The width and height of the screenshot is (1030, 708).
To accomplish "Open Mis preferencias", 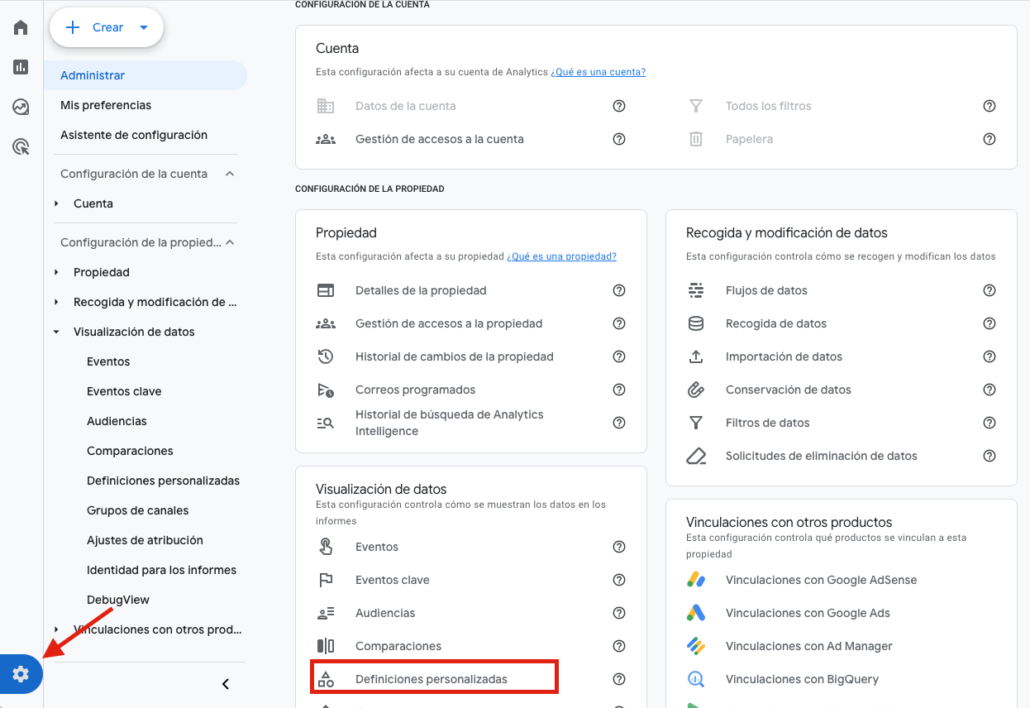I will (106, 104).
